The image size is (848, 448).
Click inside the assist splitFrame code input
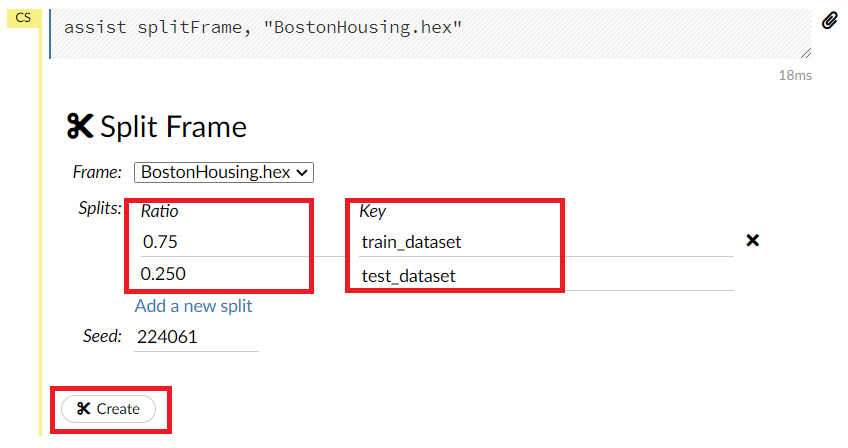point(430,28)
